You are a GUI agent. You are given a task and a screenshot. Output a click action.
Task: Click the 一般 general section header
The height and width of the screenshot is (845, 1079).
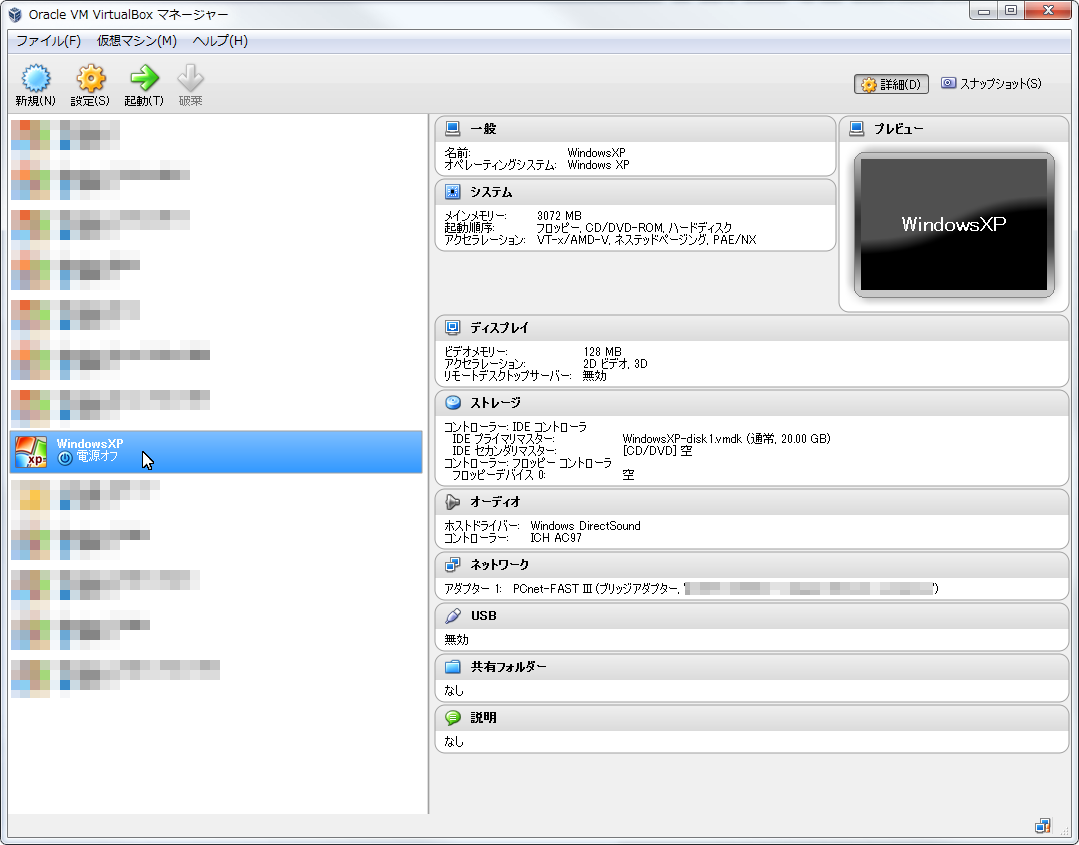[x=483, y=129]
